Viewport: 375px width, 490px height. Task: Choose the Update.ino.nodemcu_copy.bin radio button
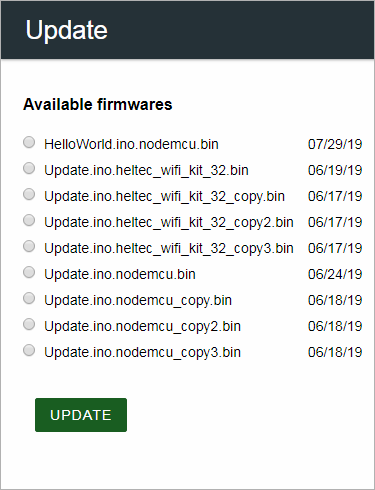[x=29, y=298]
